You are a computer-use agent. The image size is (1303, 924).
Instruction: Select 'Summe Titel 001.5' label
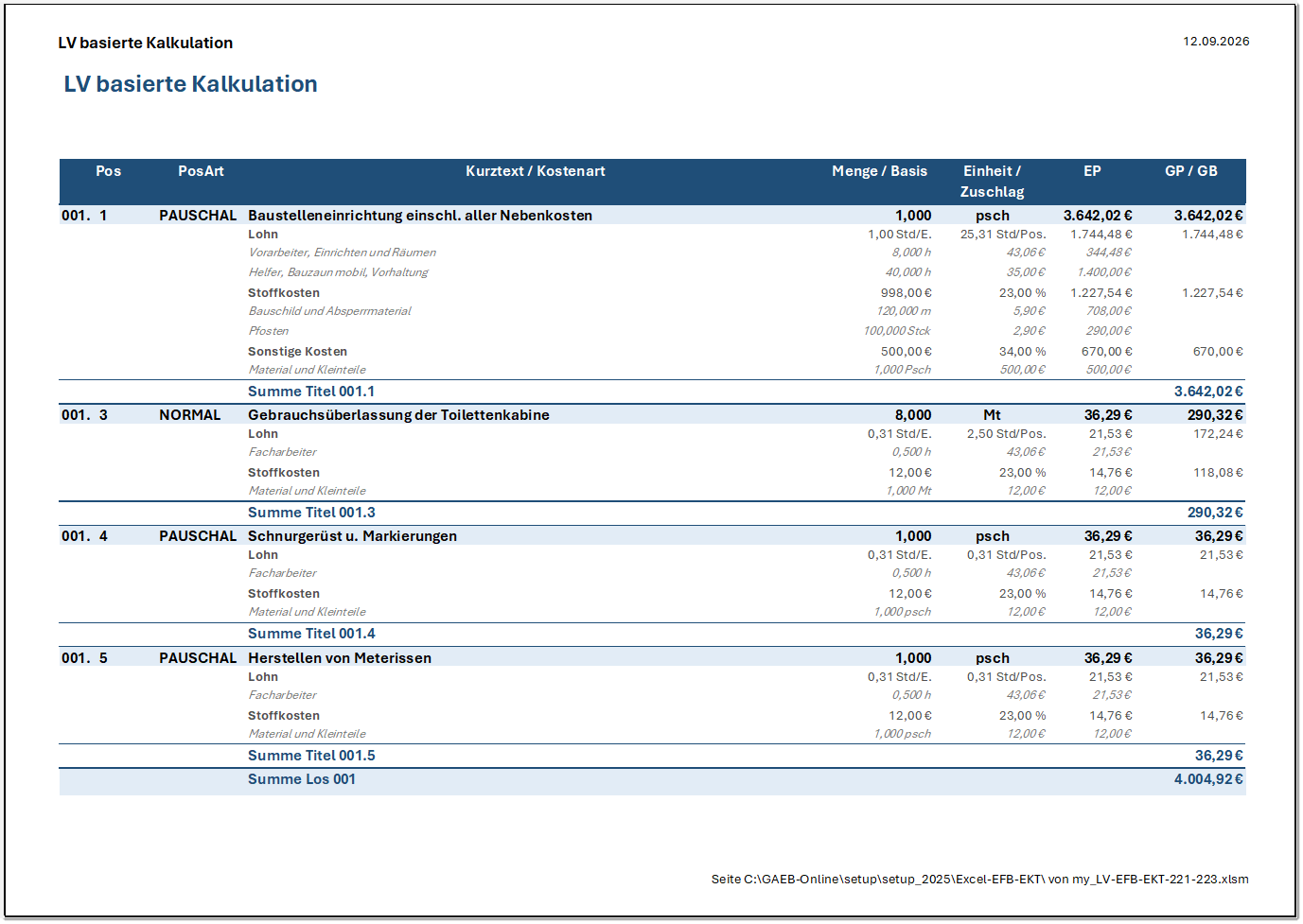[x=311, y=756]
